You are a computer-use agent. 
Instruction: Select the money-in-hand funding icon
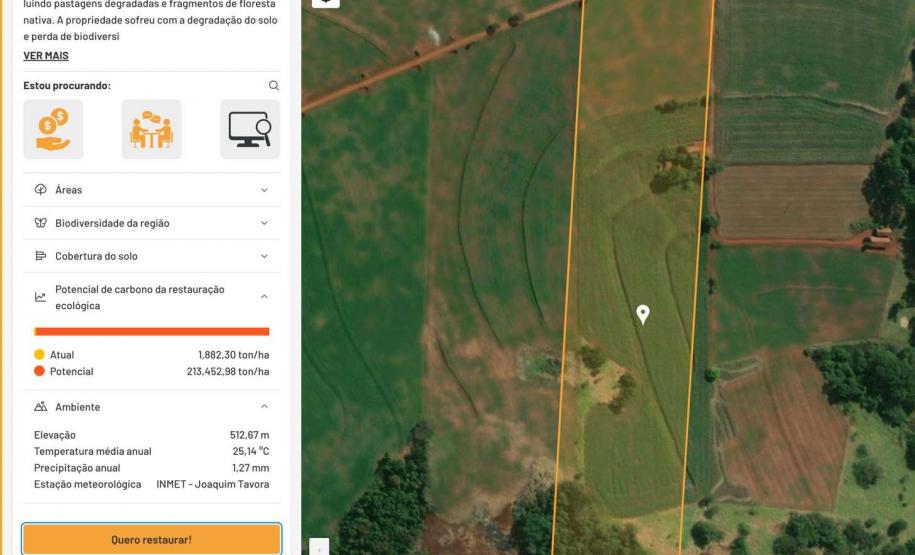[x=53, y=129]
